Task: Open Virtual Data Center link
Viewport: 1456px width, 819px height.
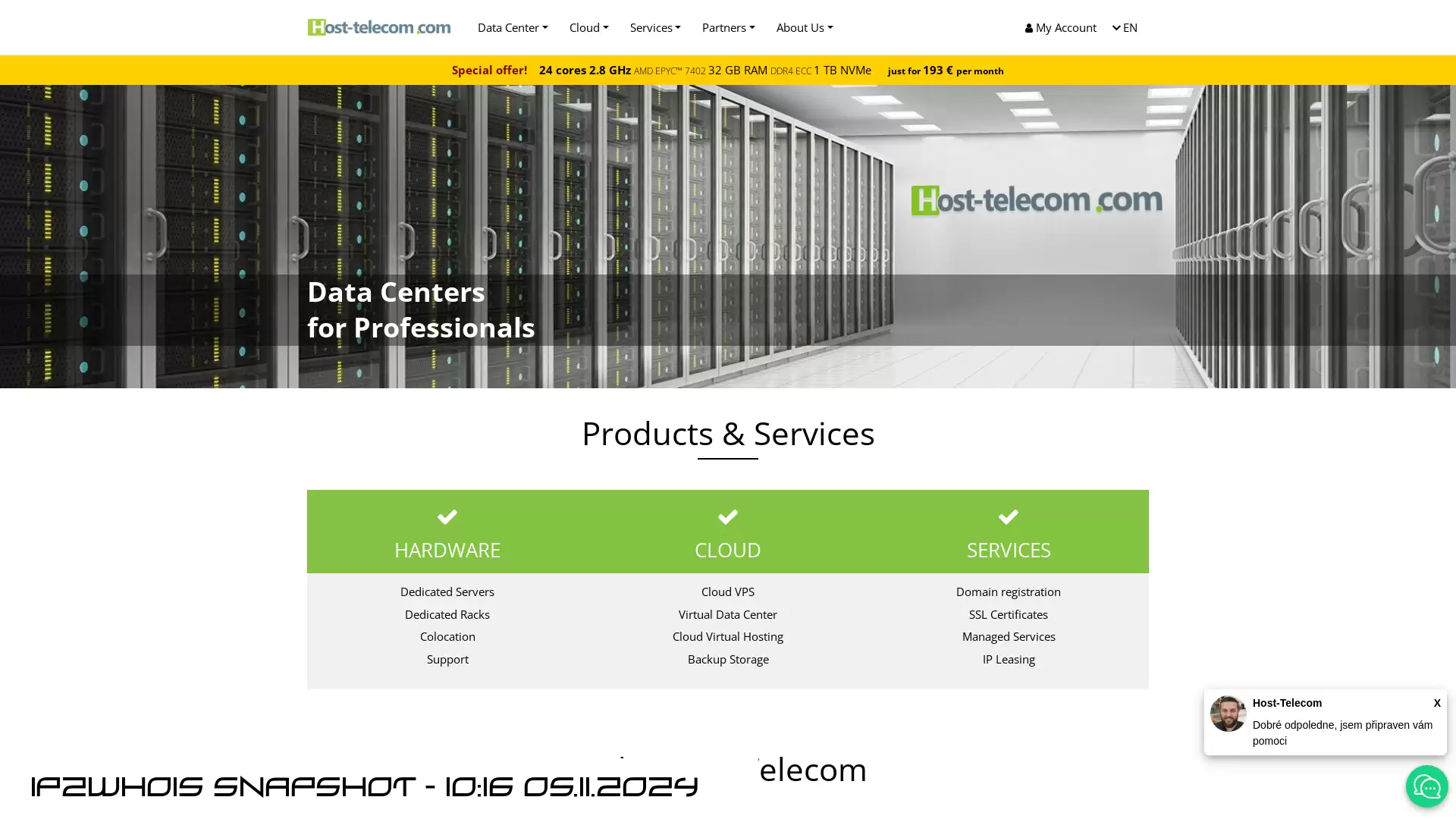Action: 728,614
